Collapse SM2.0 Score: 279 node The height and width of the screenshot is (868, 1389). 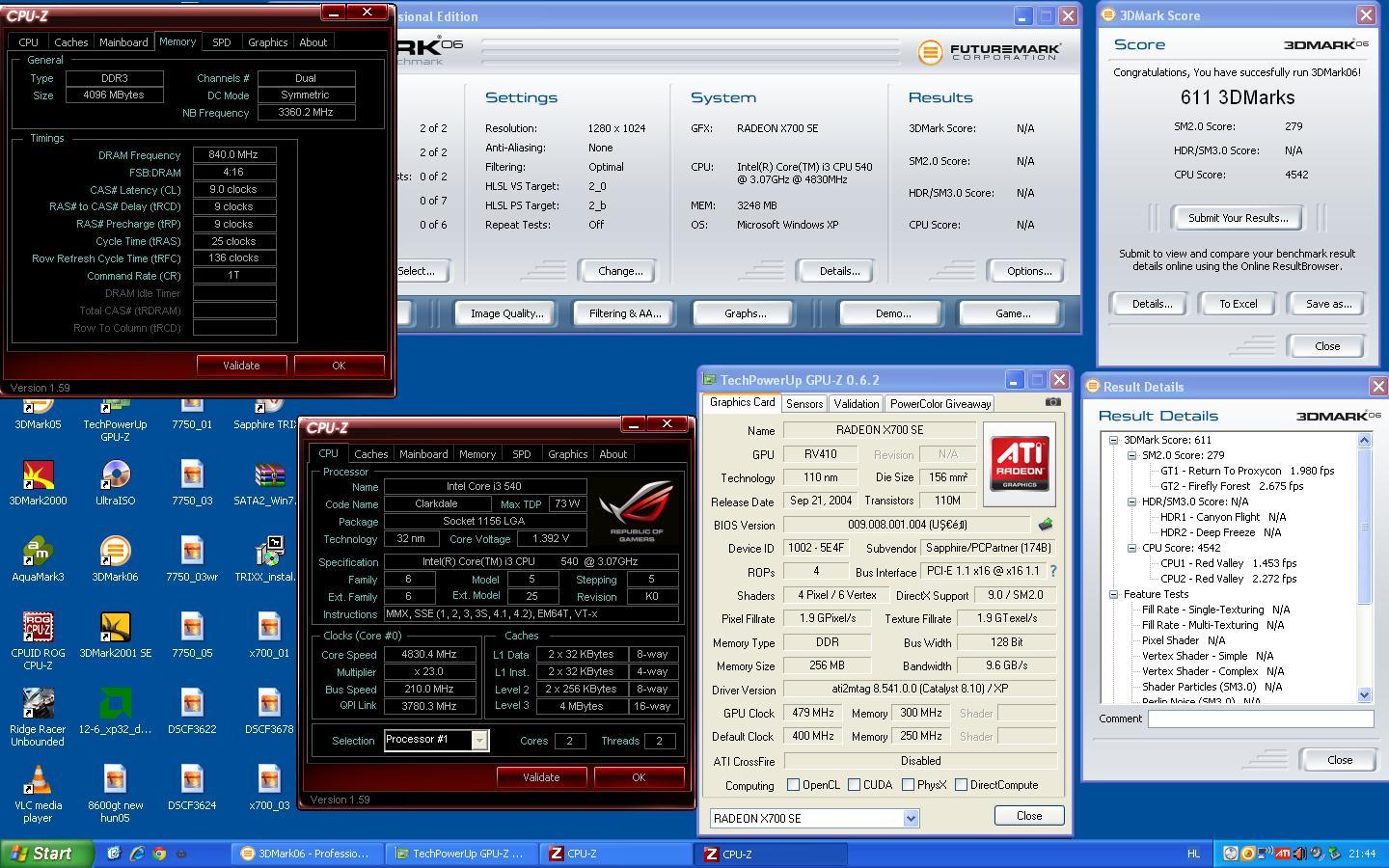click(1131, 455)
